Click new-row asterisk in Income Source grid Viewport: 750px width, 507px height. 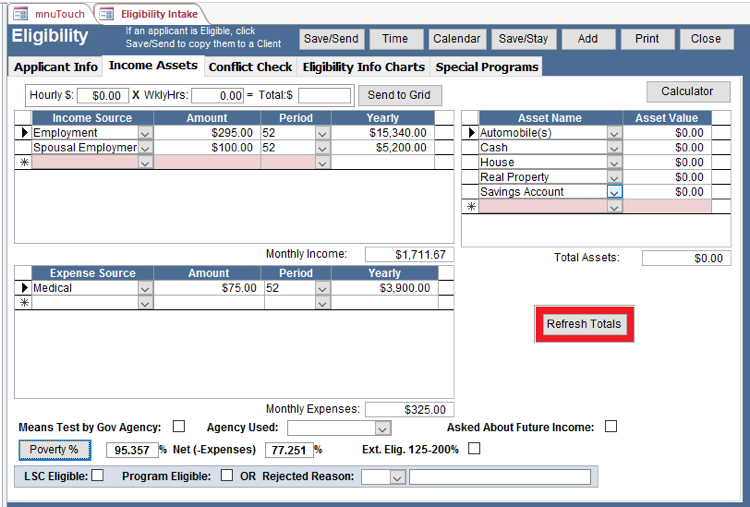(24, 162)
